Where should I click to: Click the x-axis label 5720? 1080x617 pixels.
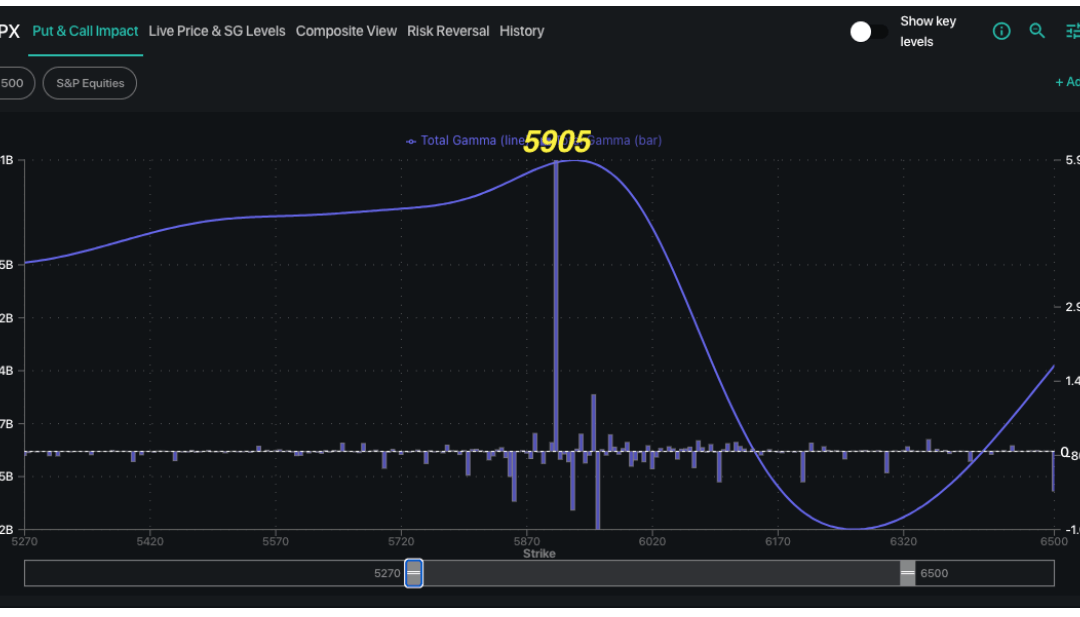[401, 541]
